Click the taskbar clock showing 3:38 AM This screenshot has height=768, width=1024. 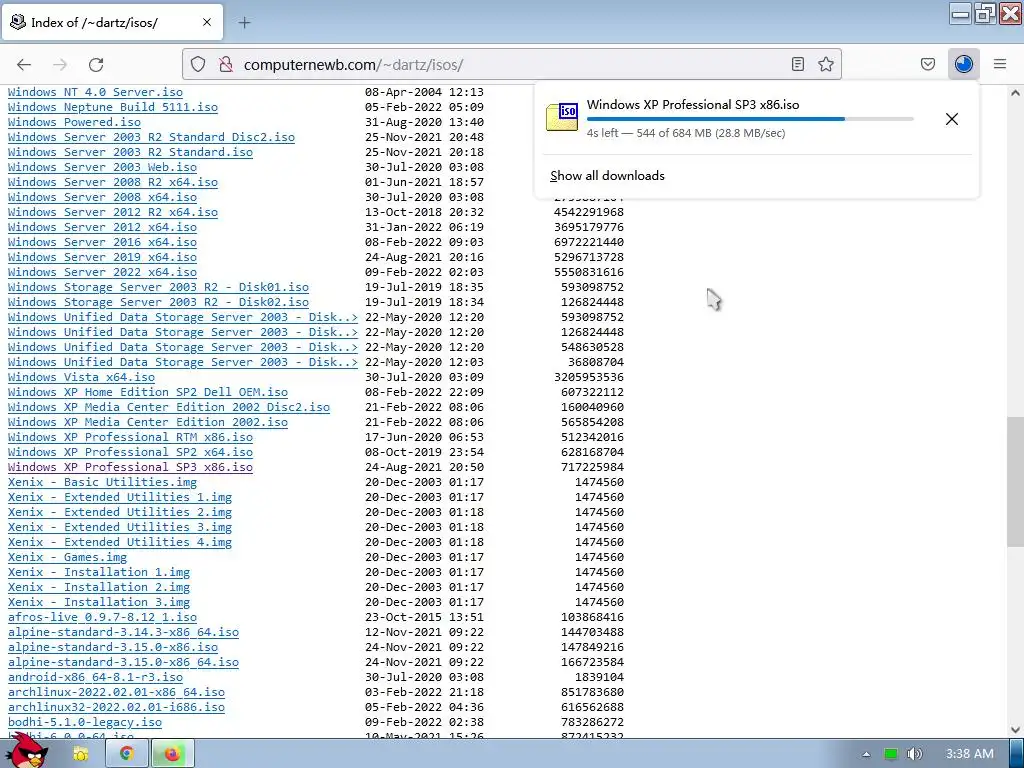(x=970, y=754)
